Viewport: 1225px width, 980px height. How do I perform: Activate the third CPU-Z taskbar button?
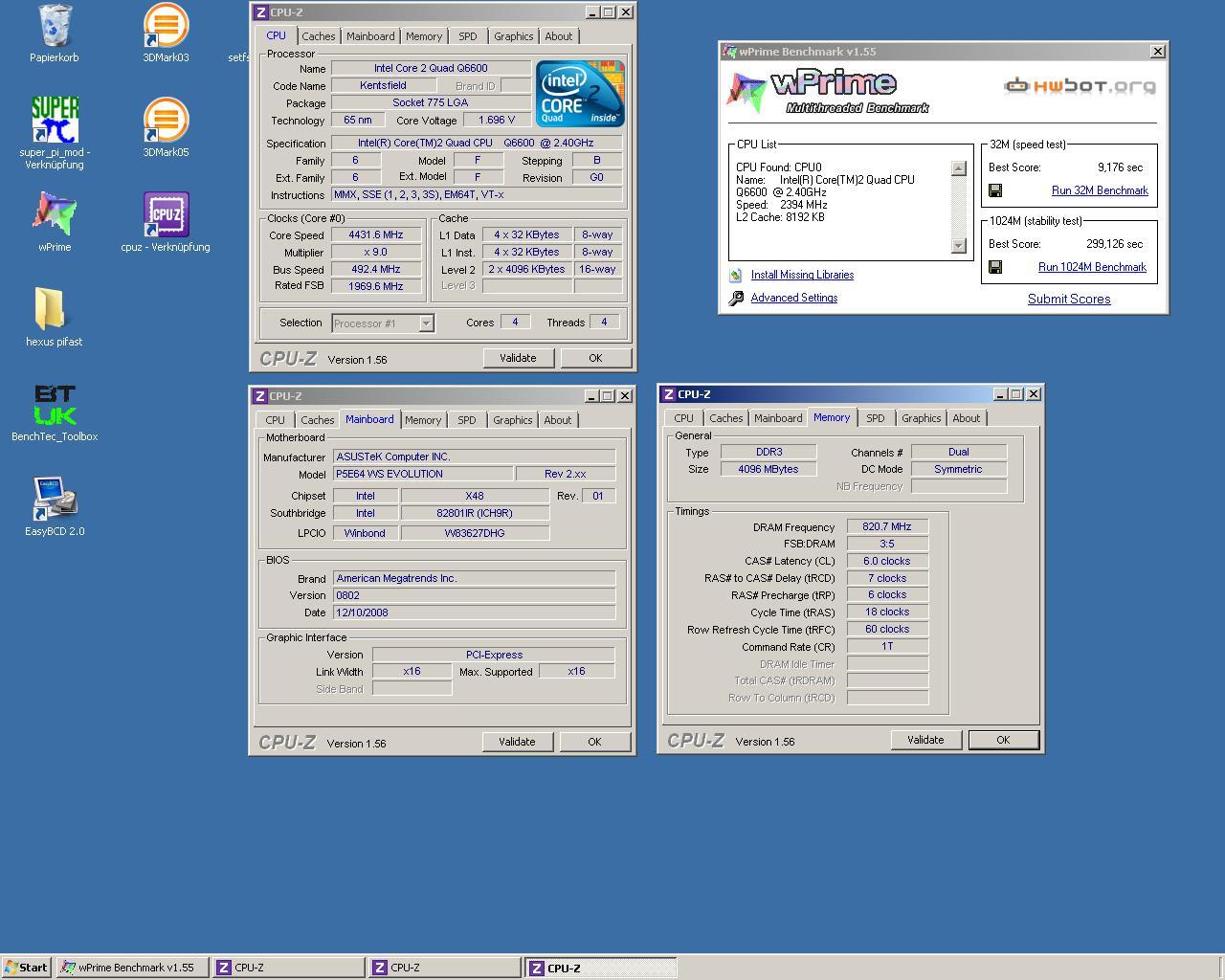pyautogui.click(x=601, y=968)
